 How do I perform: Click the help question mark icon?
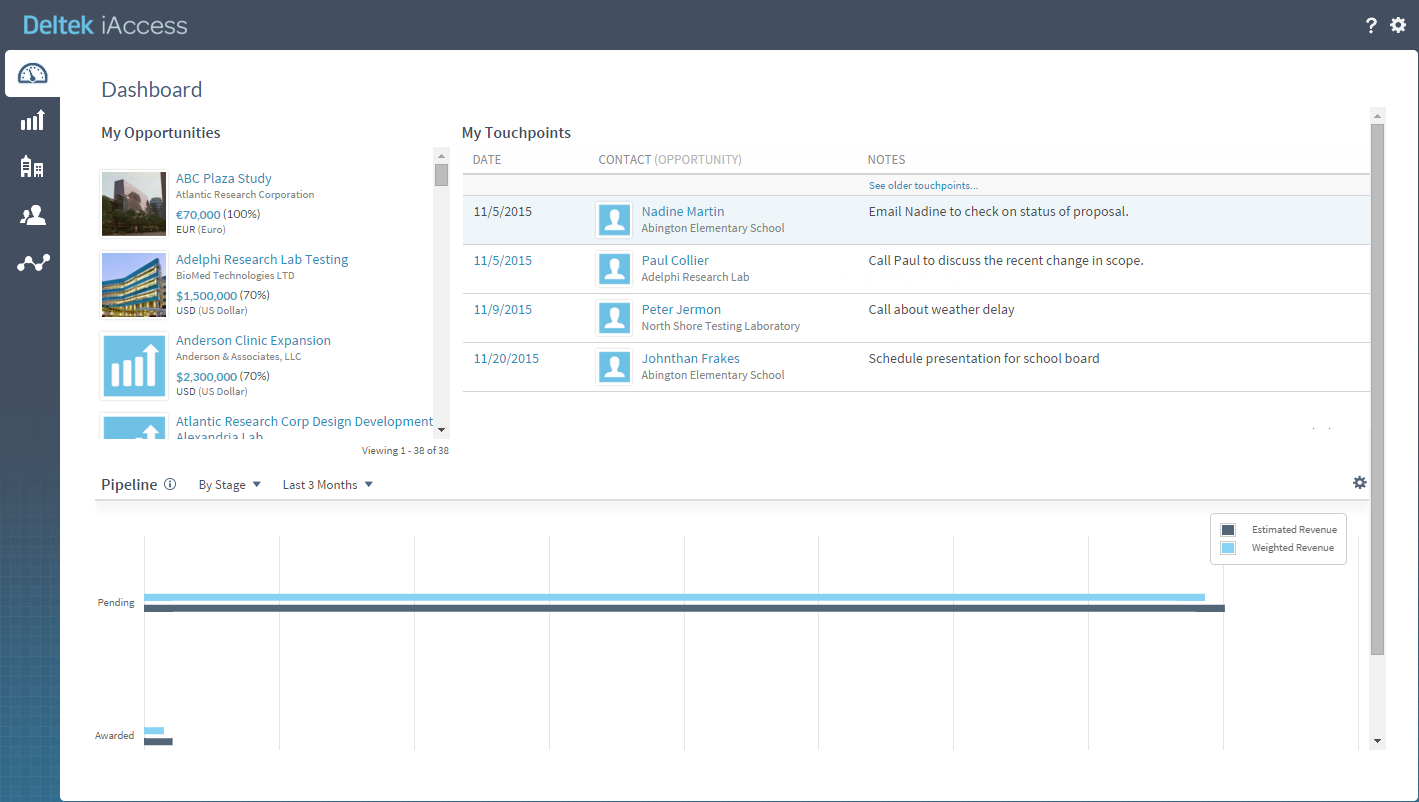[x=1371, y=26]
